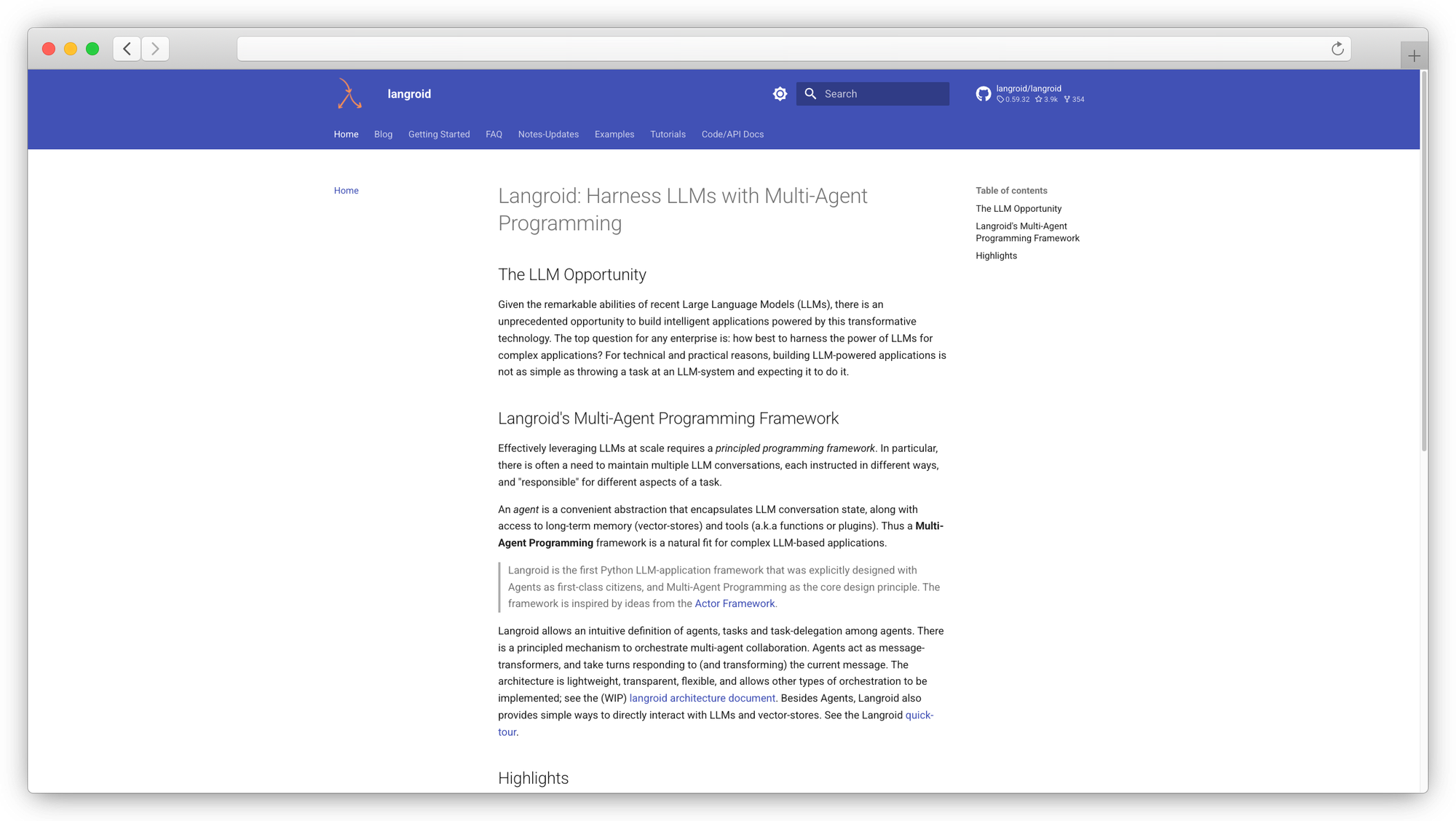The image size is (1456, 821).
Task: Open the langroid architecture document link
Action: click(702, 699)
